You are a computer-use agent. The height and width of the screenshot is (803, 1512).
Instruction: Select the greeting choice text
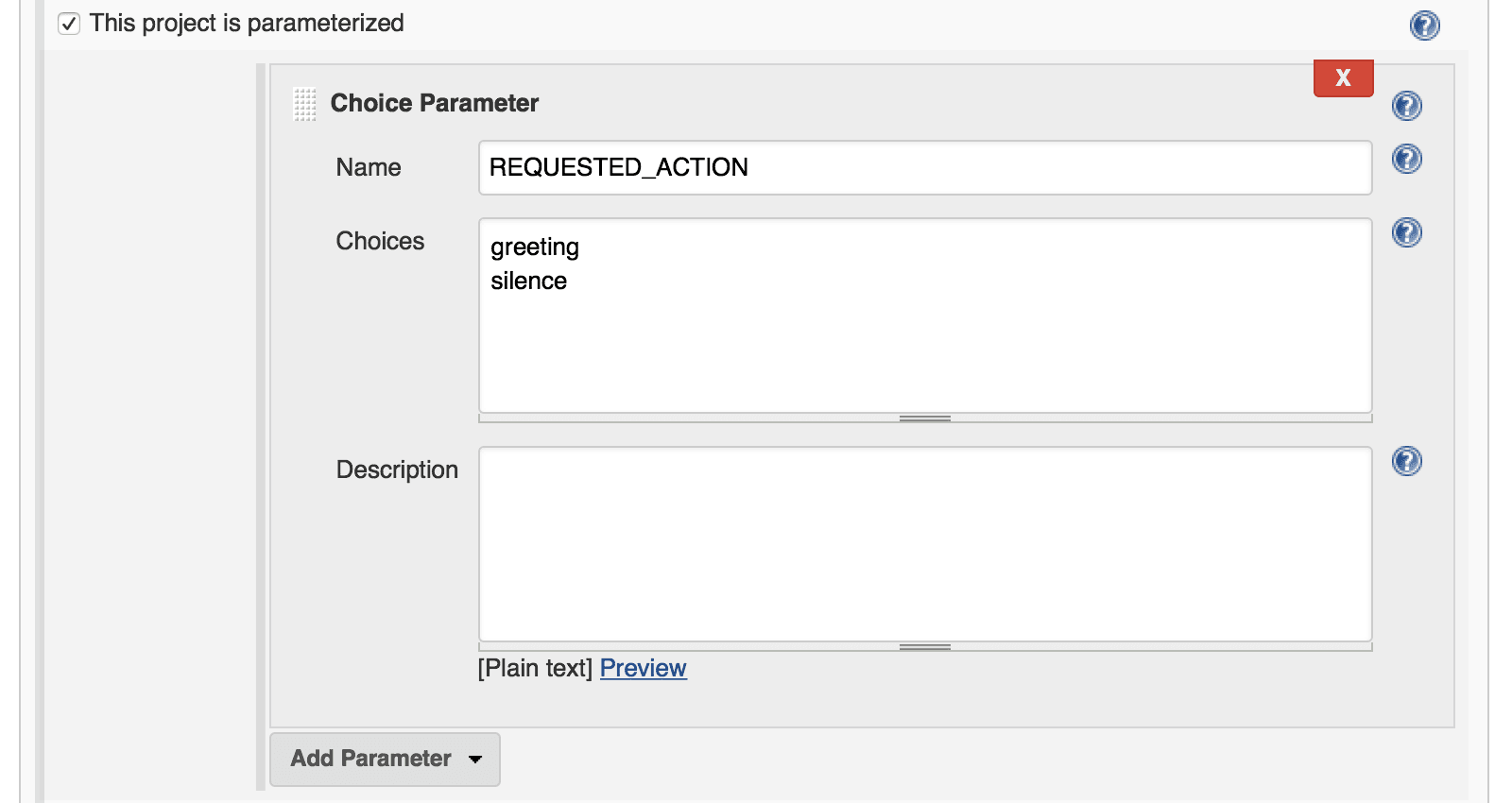pos(534,247)
